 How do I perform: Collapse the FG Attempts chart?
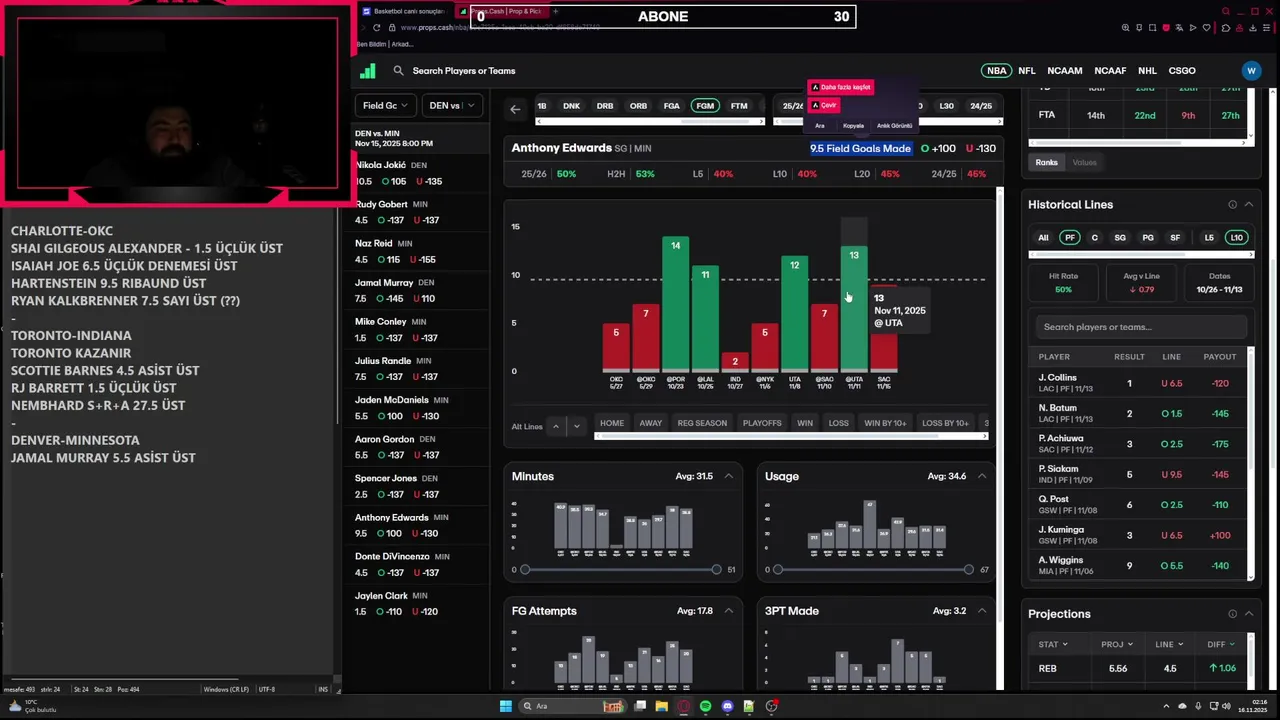(728, 611)
